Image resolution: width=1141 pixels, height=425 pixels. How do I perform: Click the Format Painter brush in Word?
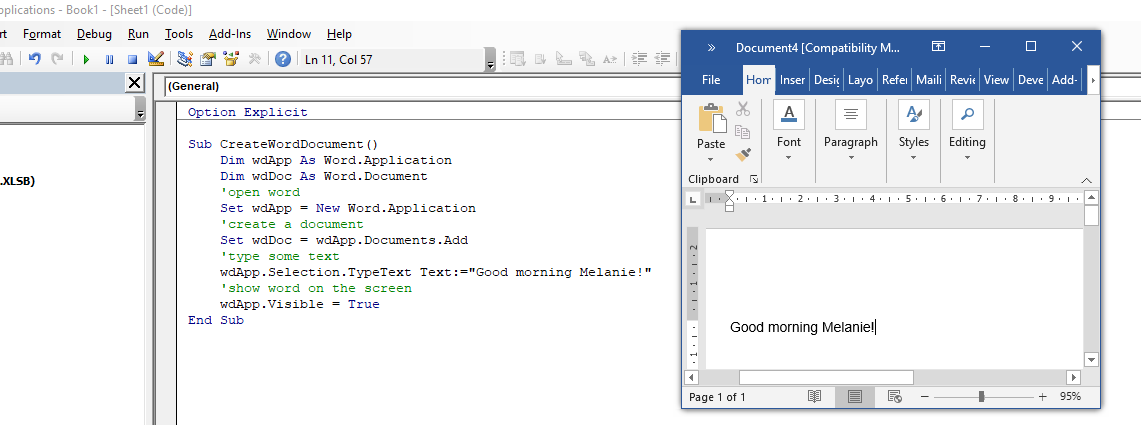743,154
